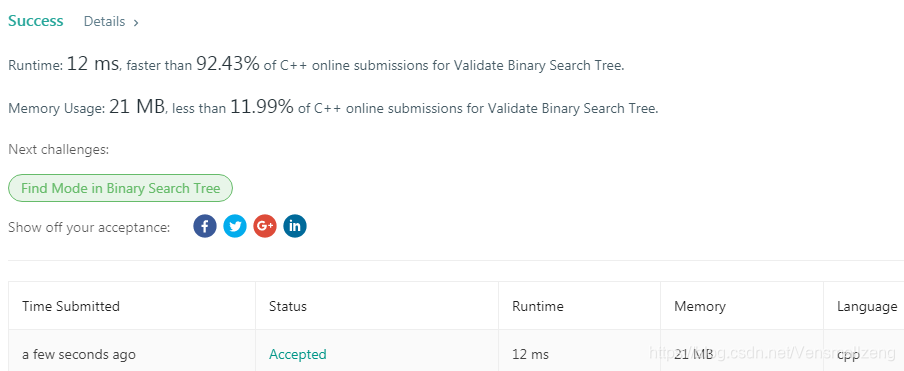Share acceptance on Twitter

[235, 226]
